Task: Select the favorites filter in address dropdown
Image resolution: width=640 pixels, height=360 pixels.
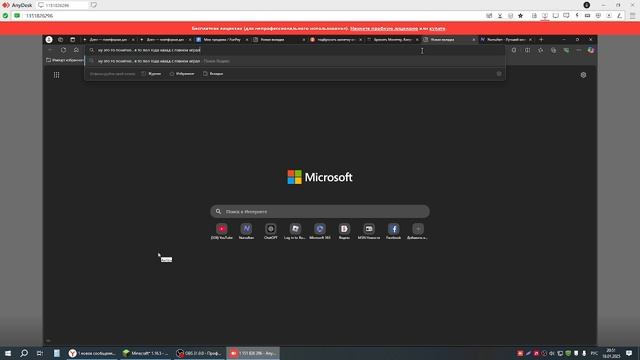Action: (x=182, y=74)
